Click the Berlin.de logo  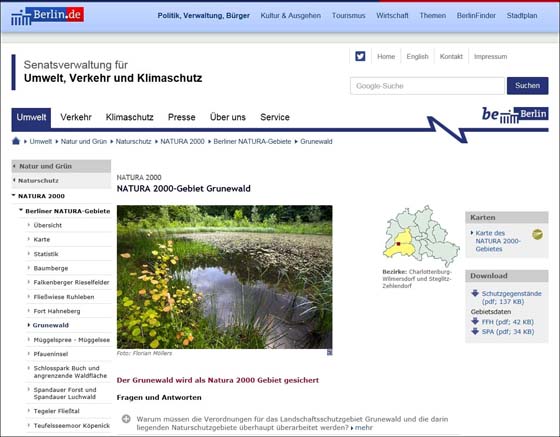[48, 16]
